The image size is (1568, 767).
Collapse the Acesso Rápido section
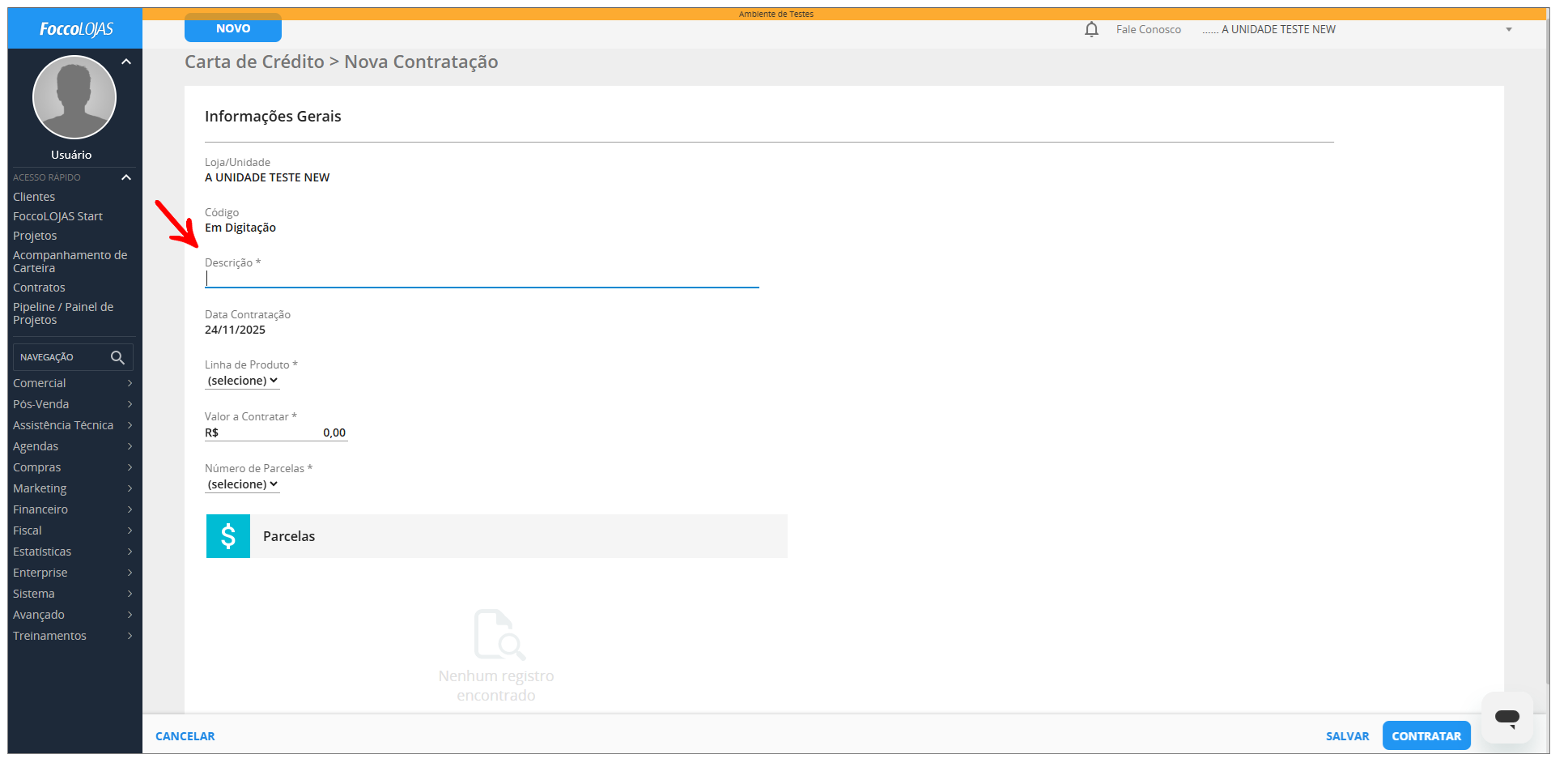click(126, 177)
